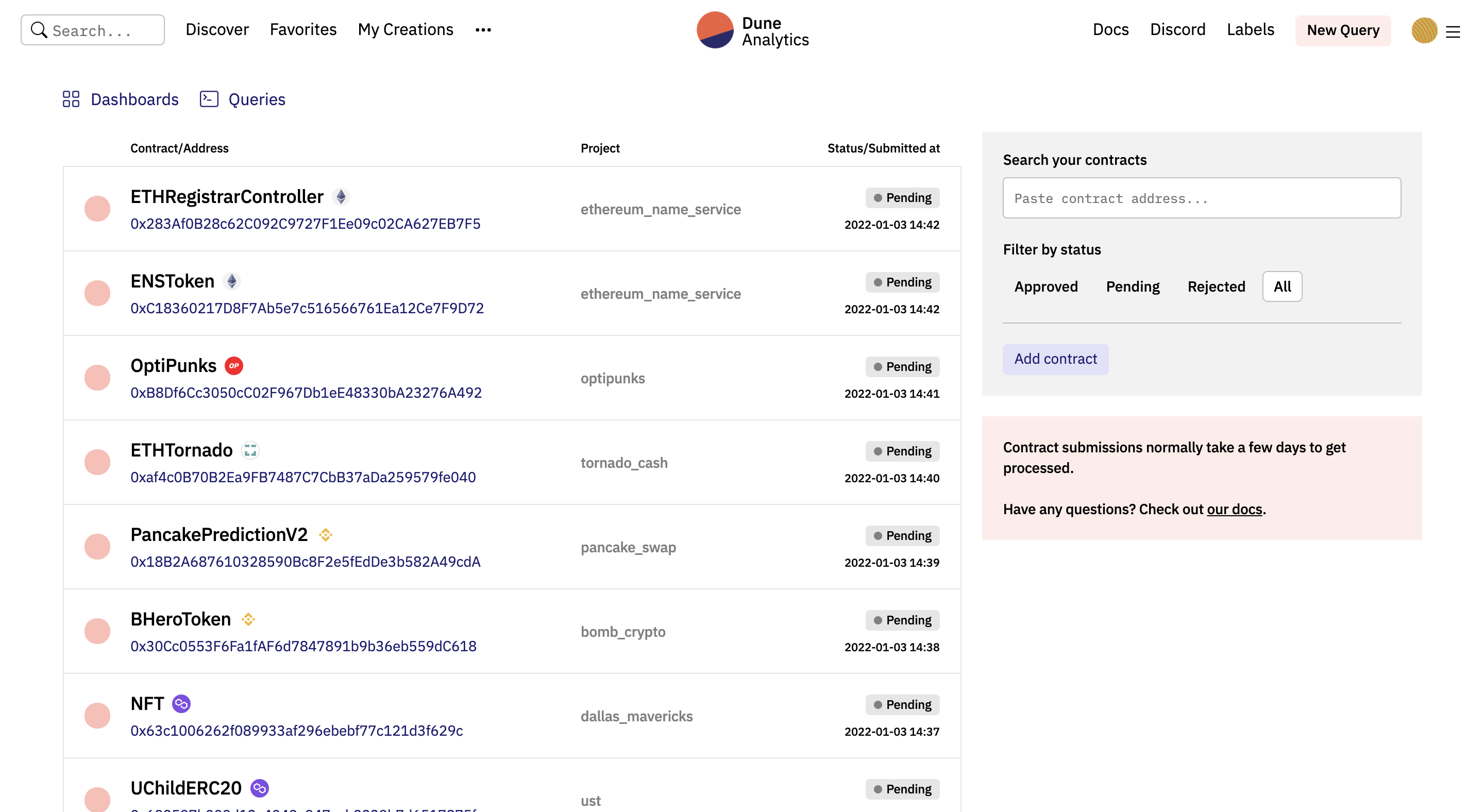Click the Polygon icon next to NFT

tap(181, 704)
